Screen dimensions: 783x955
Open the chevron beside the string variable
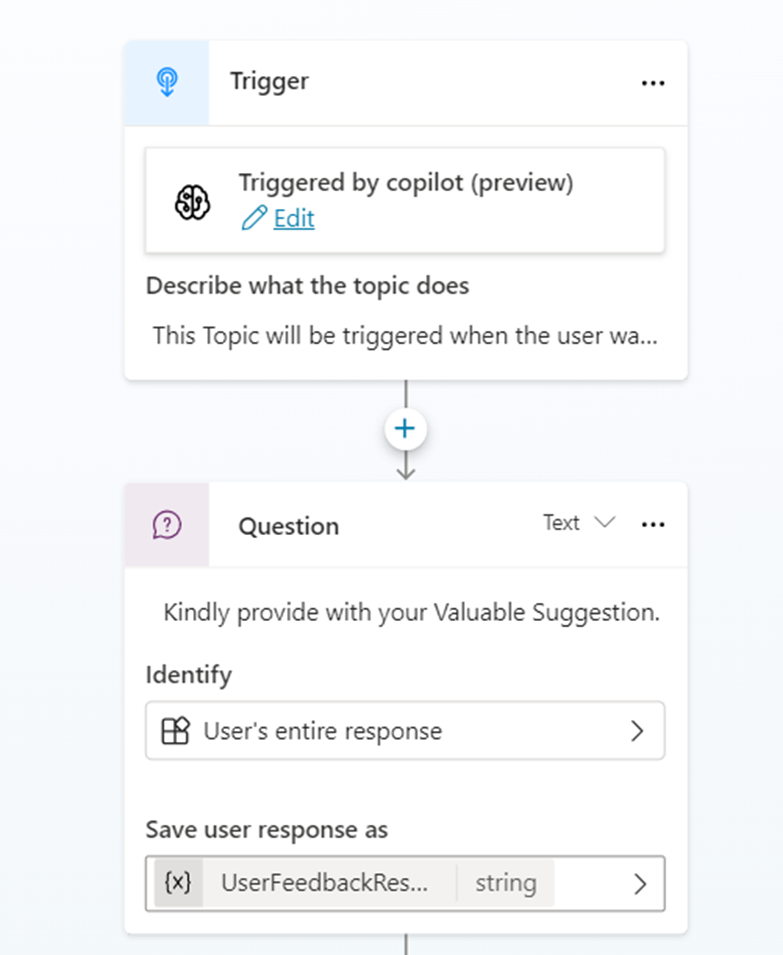coord(640,883)
